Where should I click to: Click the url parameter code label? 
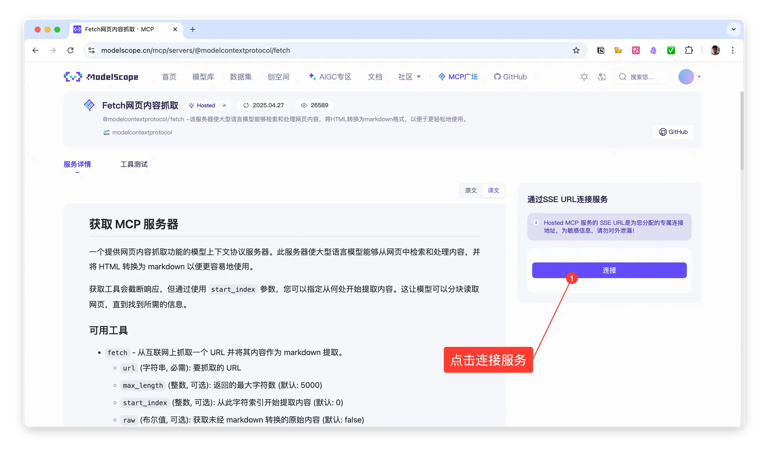129,368
